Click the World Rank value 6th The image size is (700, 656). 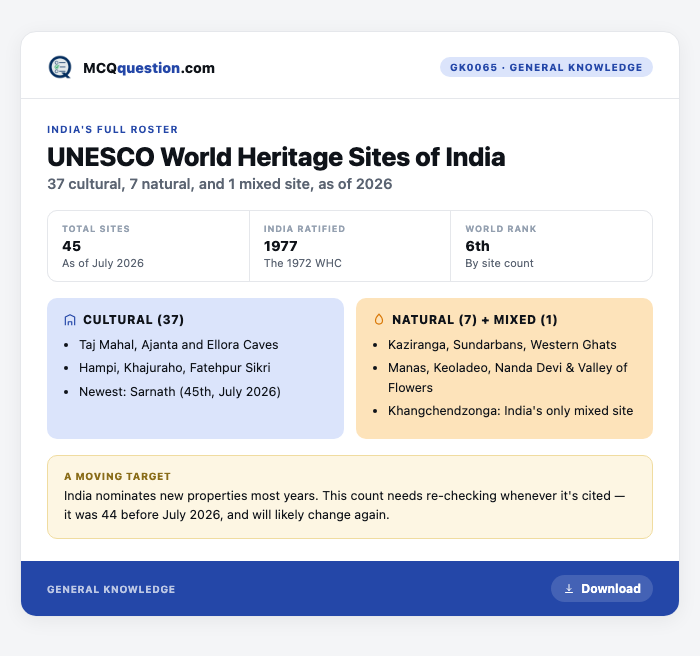click(x=477, y=246)
